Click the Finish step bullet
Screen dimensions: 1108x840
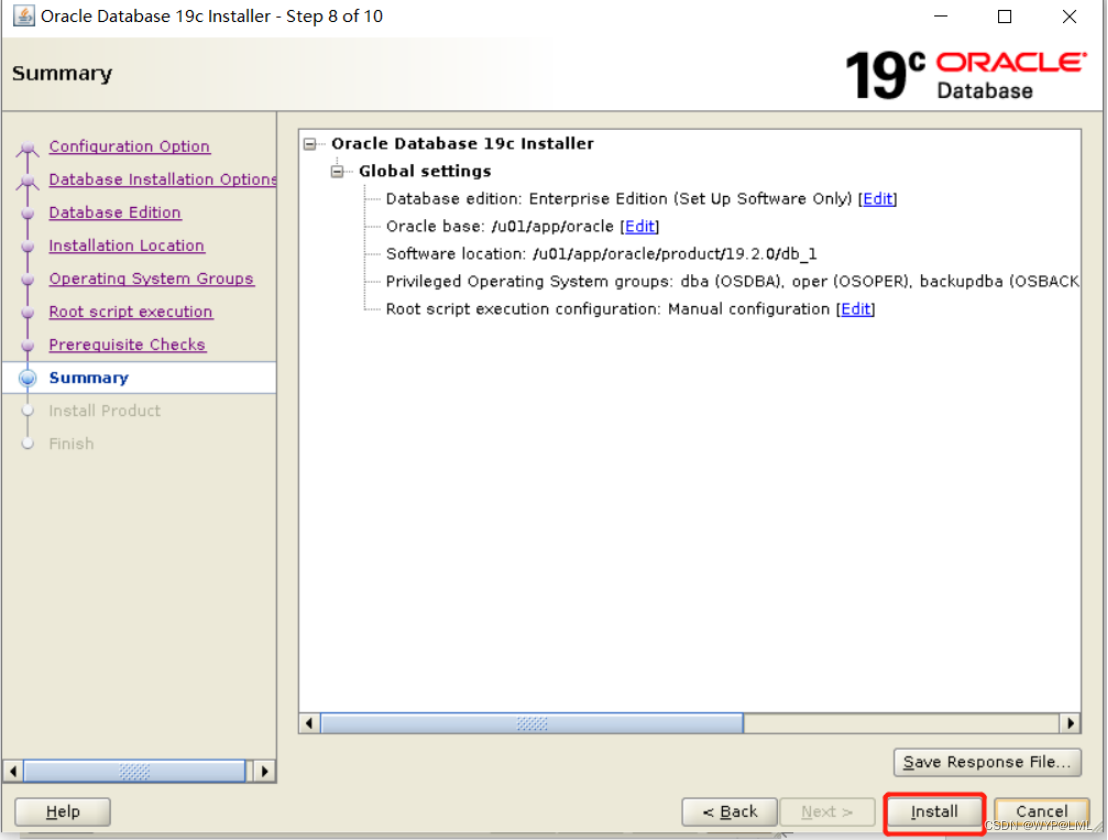[x=28, y=444]
